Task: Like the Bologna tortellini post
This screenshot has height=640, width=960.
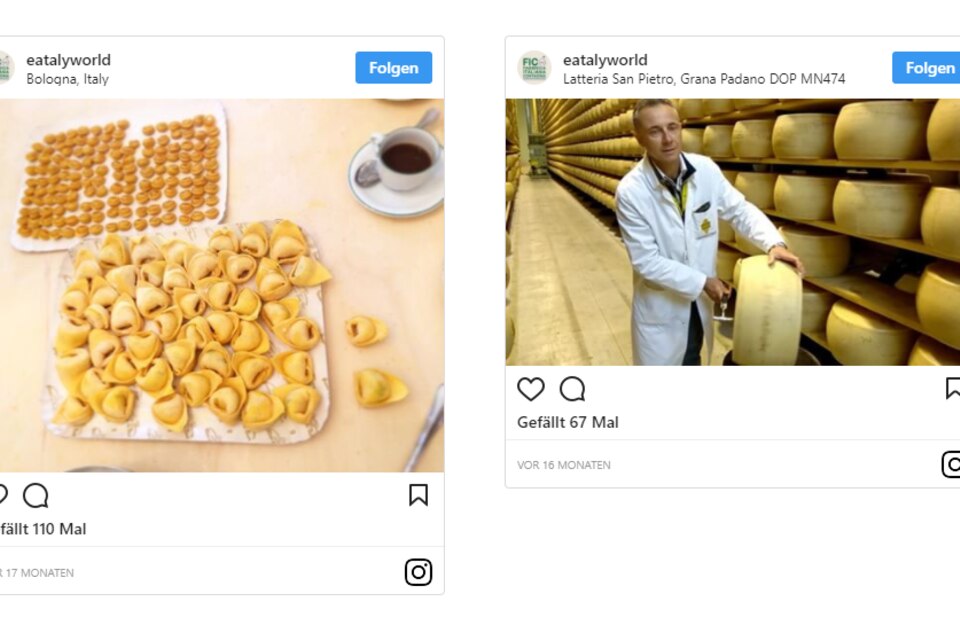Action: tap(3, 495)
